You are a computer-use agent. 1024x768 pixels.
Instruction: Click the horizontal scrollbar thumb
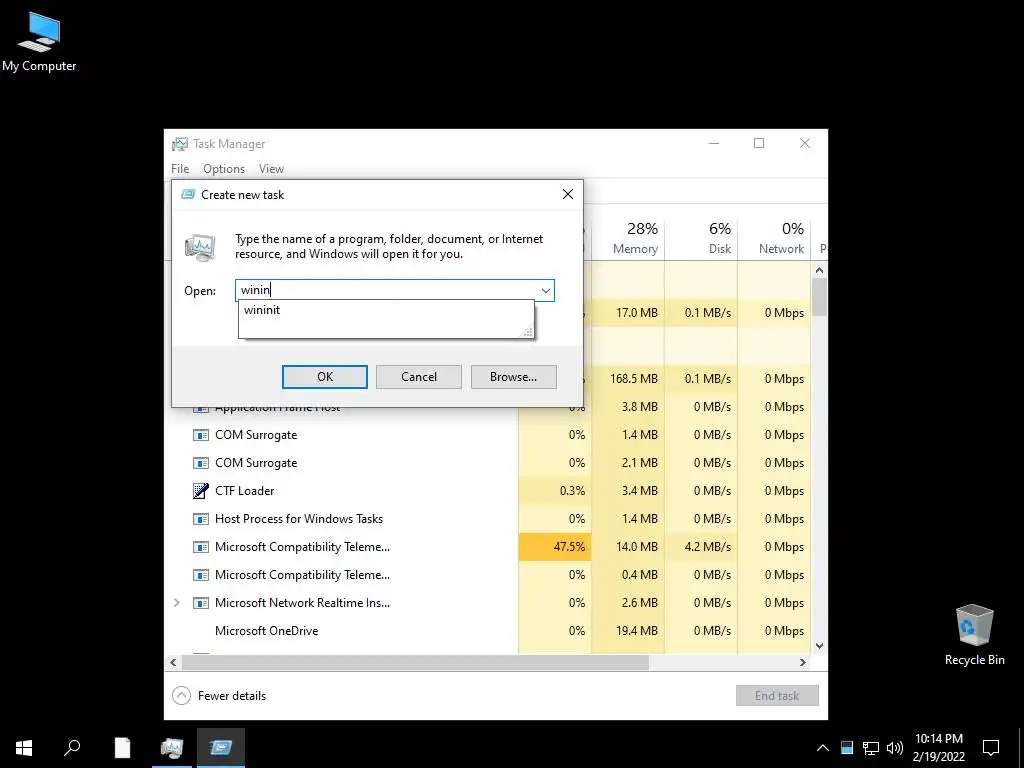point(415,662)
